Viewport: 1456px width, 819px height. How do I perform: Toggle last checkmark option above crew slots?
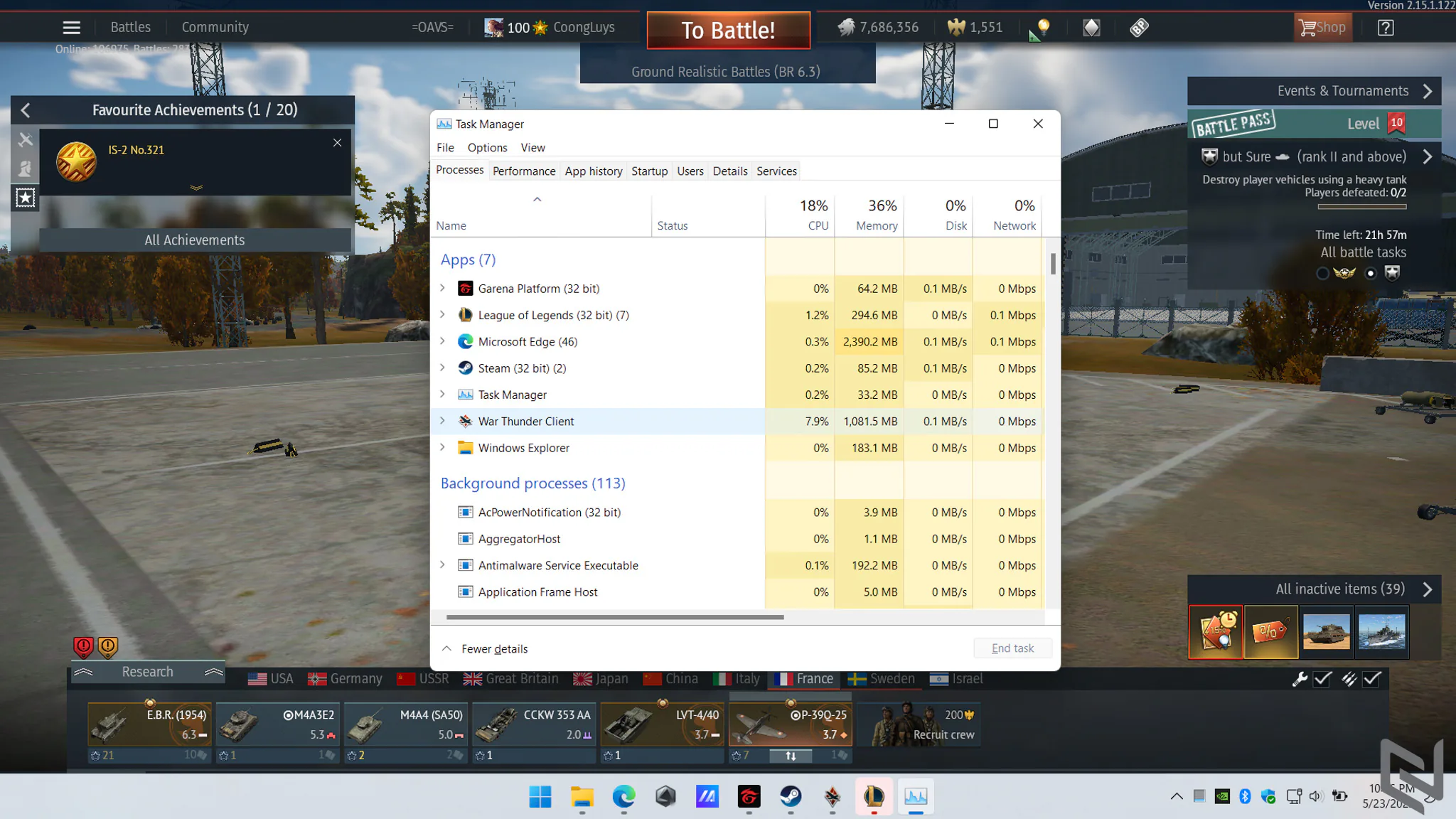pyautogui.click(x=1373, y=679)
